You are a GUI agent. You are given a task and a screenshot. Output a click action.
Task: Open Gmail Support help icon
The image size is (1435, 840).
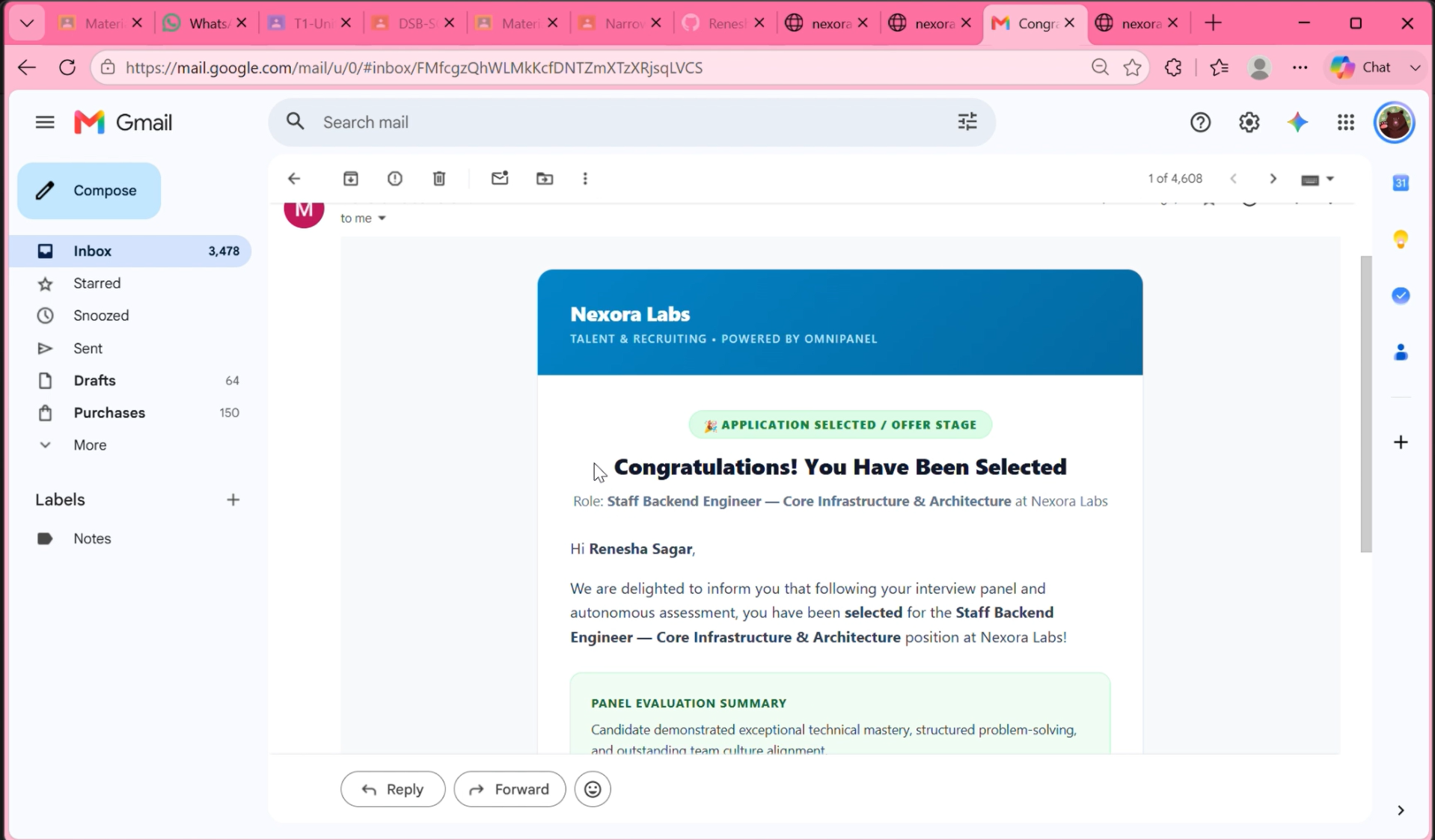[1200, 122]
